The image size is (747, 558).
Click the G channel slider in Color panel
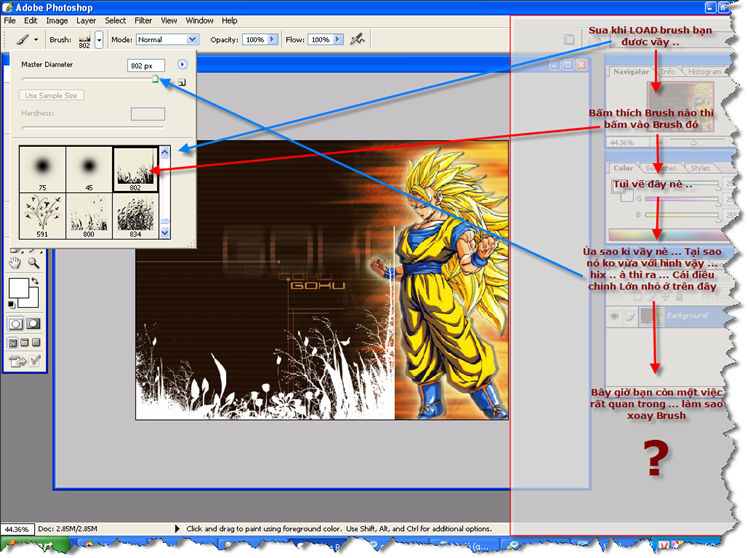pyautogui.click(x=682, y=199)
